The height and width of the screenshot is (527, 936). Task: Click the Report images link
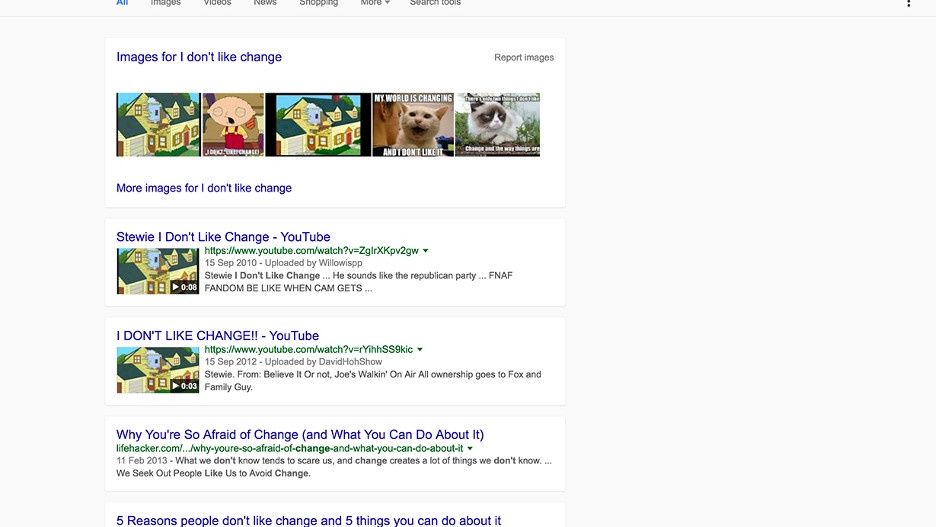(x=524, y=57)
